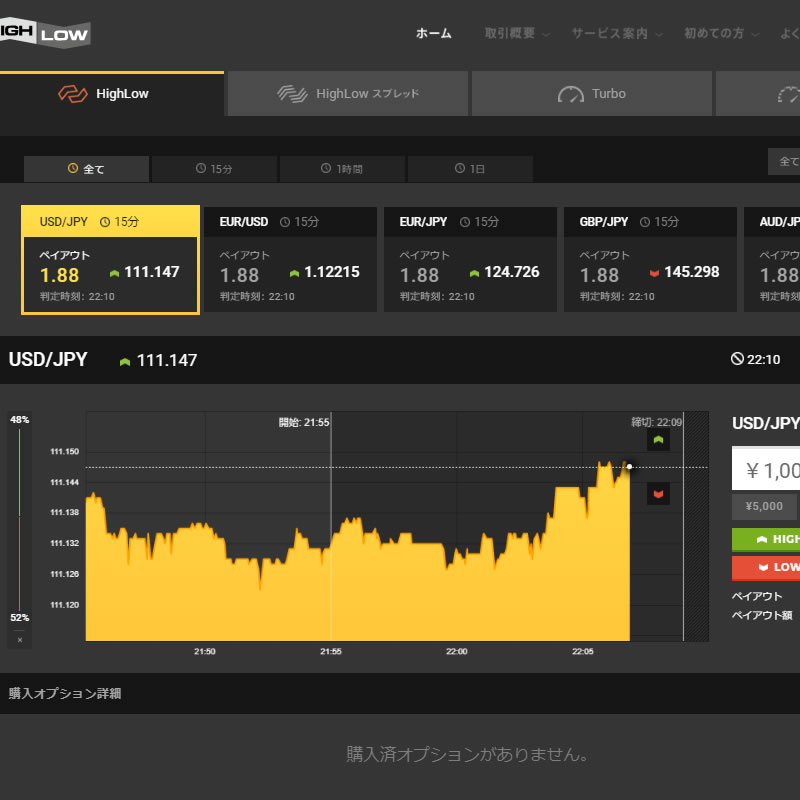
Task: Select the HighLow trading tab
Action: (112, 94)
